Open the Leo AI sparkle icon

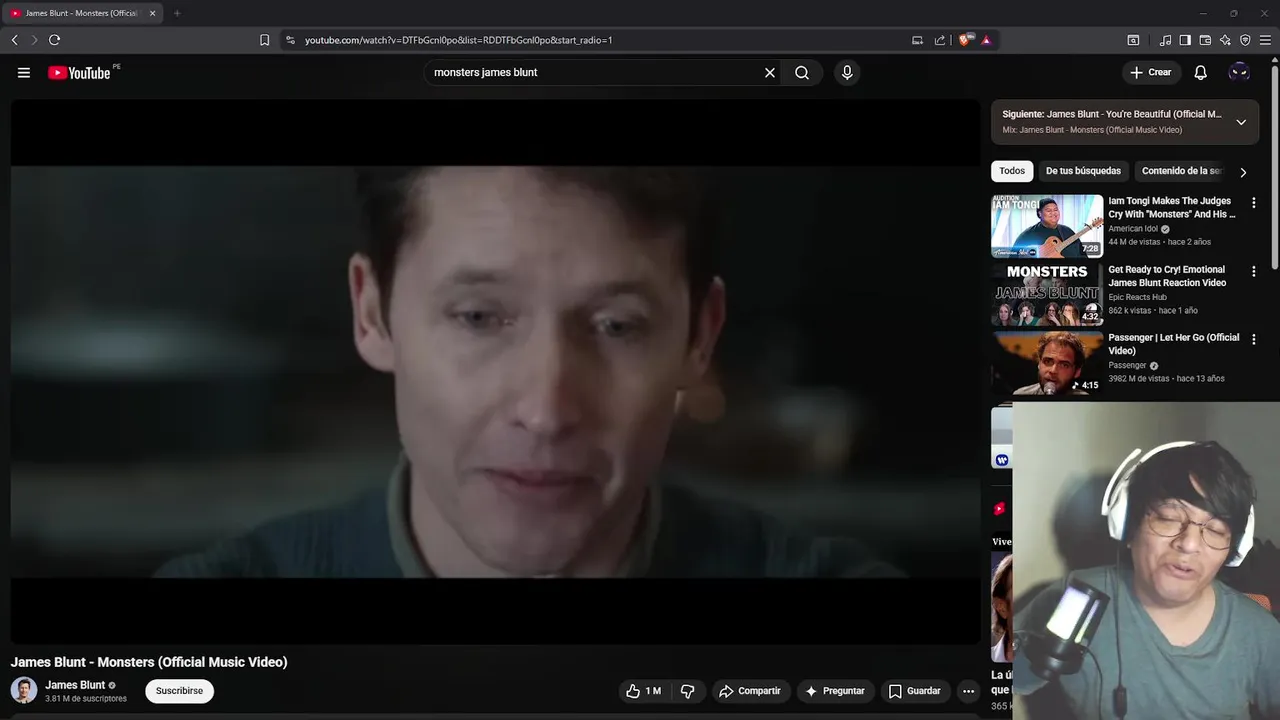(x=1225, y=40)
